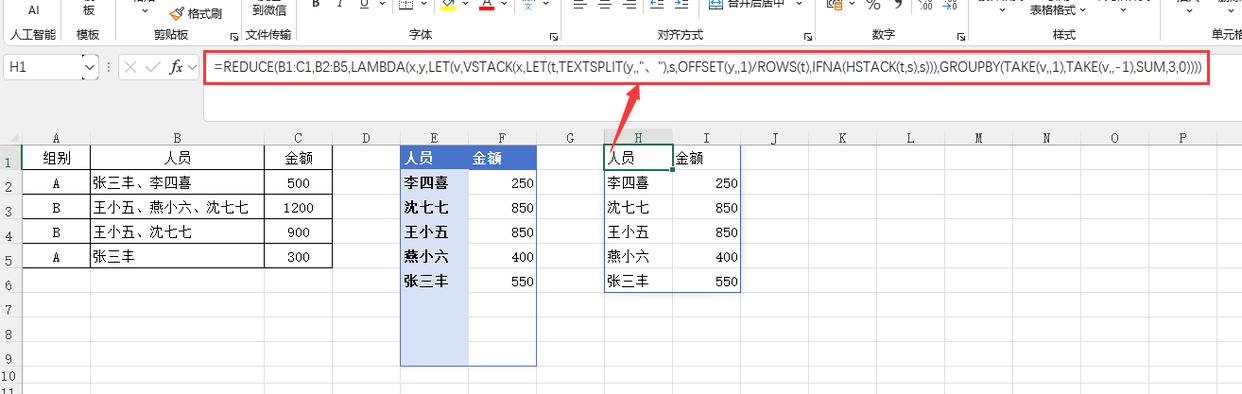Select value 400 in column F
The width and height of the screenshot is (1242, 394).
(502, 257)
